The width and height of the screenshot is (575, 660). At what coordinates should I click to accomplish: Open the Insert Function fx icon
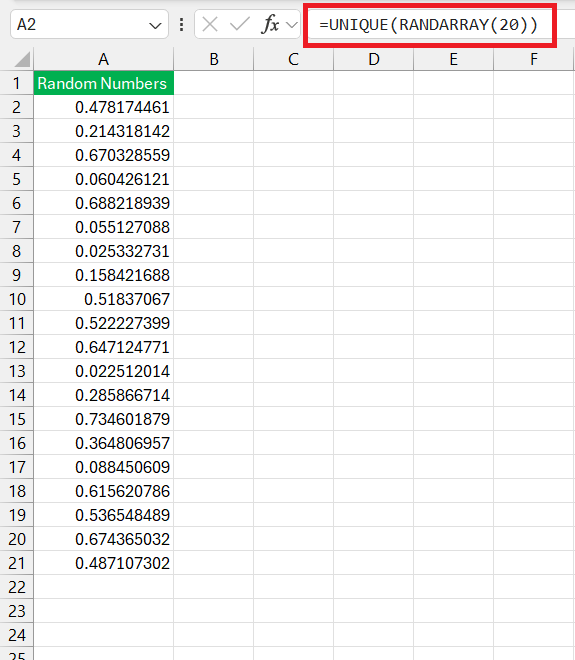[270, 24]
